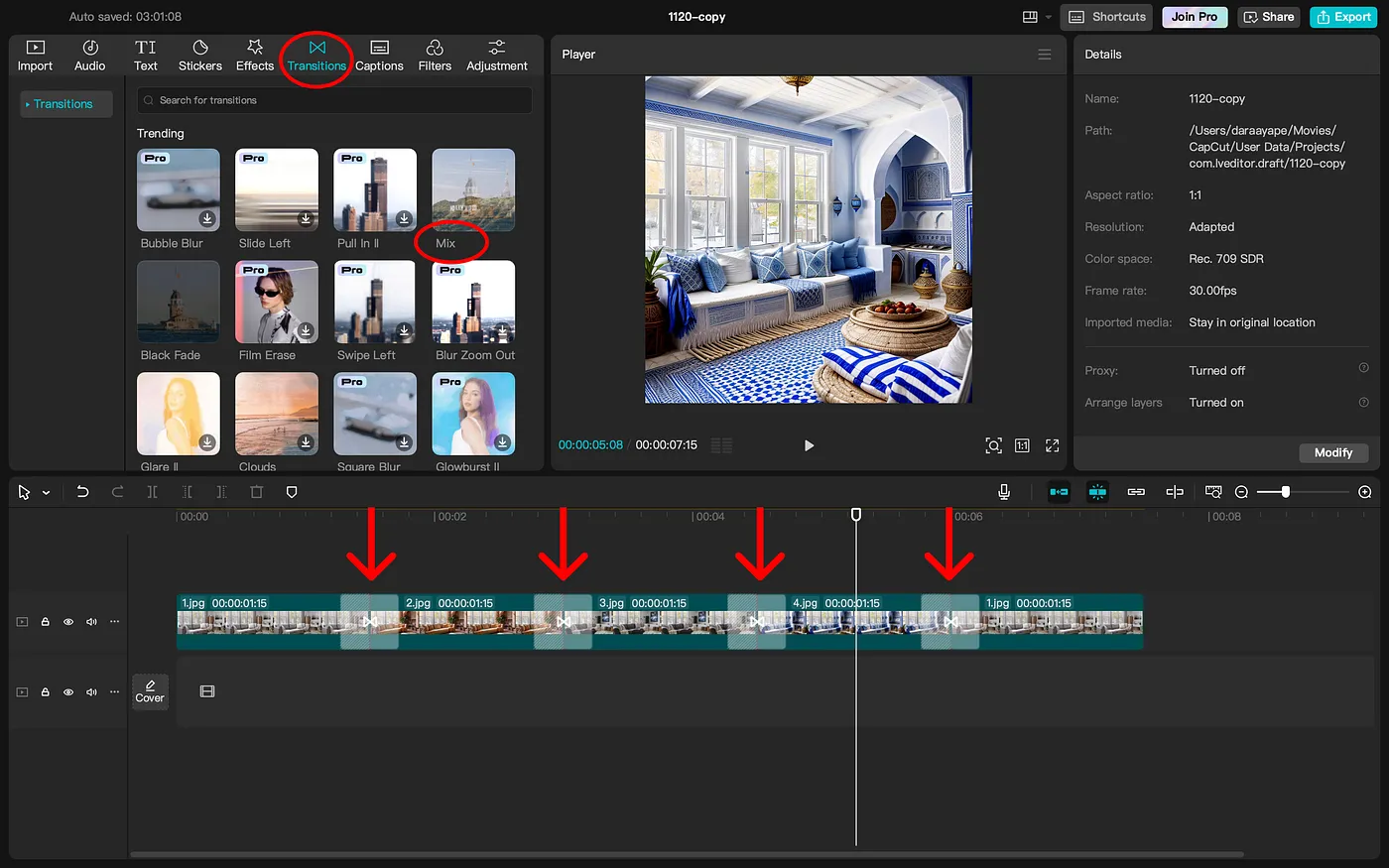Viewport: 1389px width, 868px height.
Task: Start voiceover recording with microphone
Action: click(1004, 492)
